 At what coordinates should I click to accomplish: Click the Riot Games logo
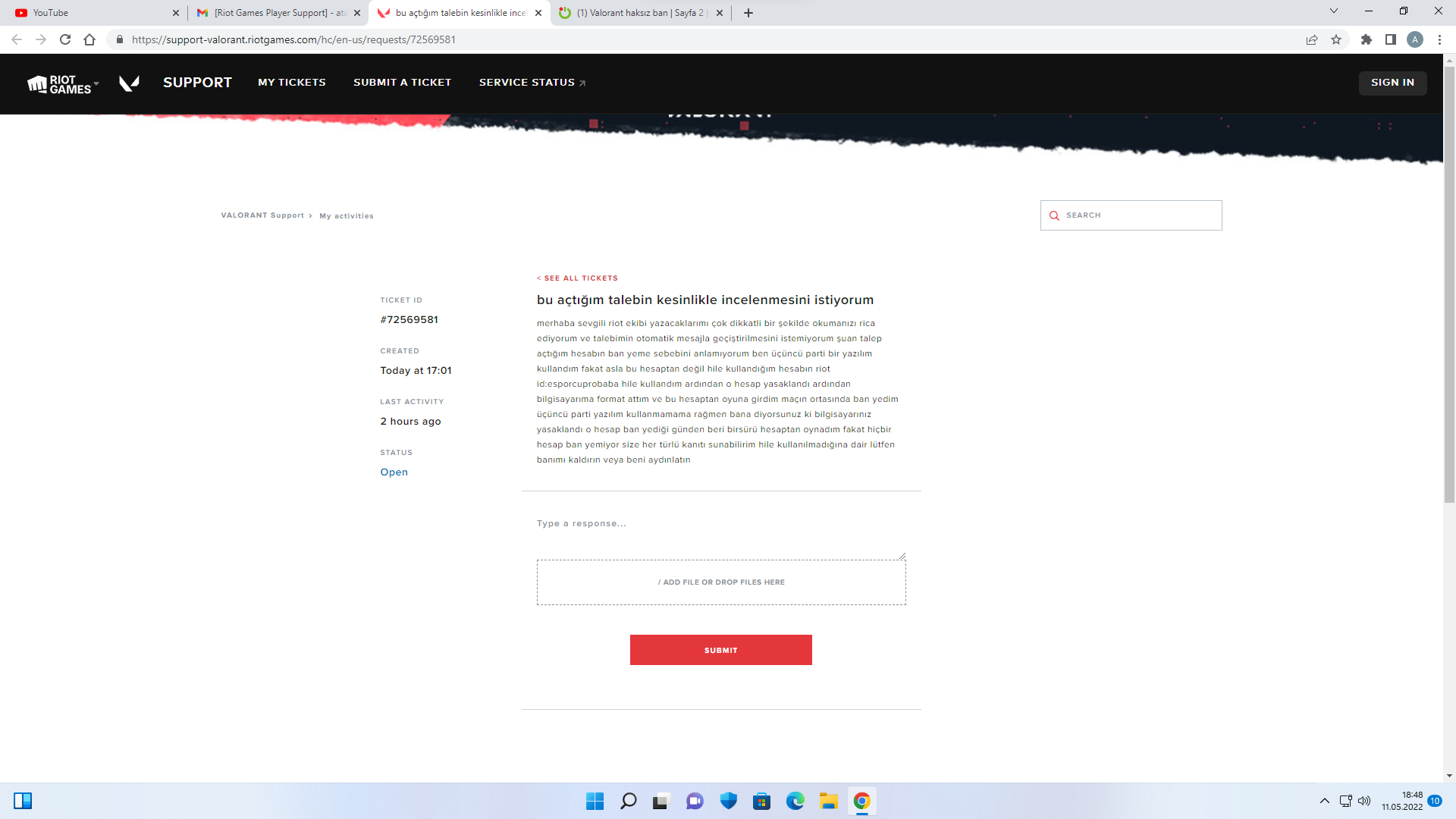tap(58, 83)
